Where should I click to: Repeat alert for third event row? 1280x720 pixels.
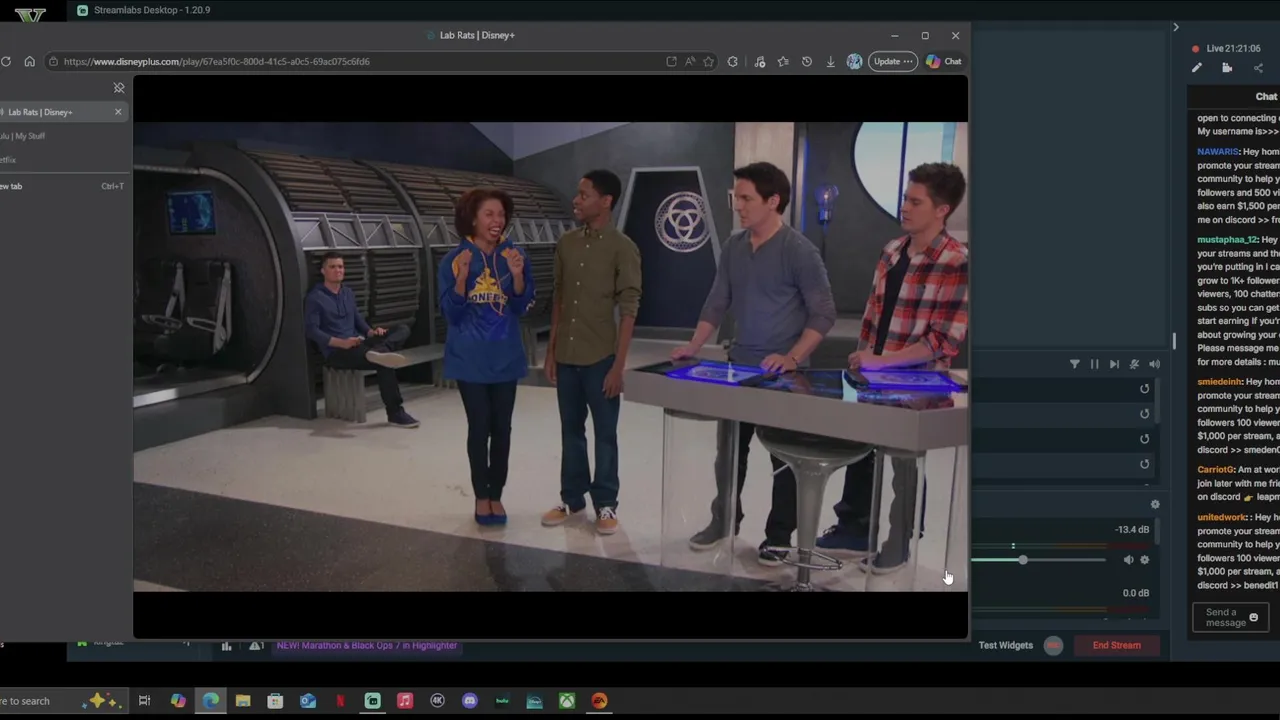coord(1144,439)
